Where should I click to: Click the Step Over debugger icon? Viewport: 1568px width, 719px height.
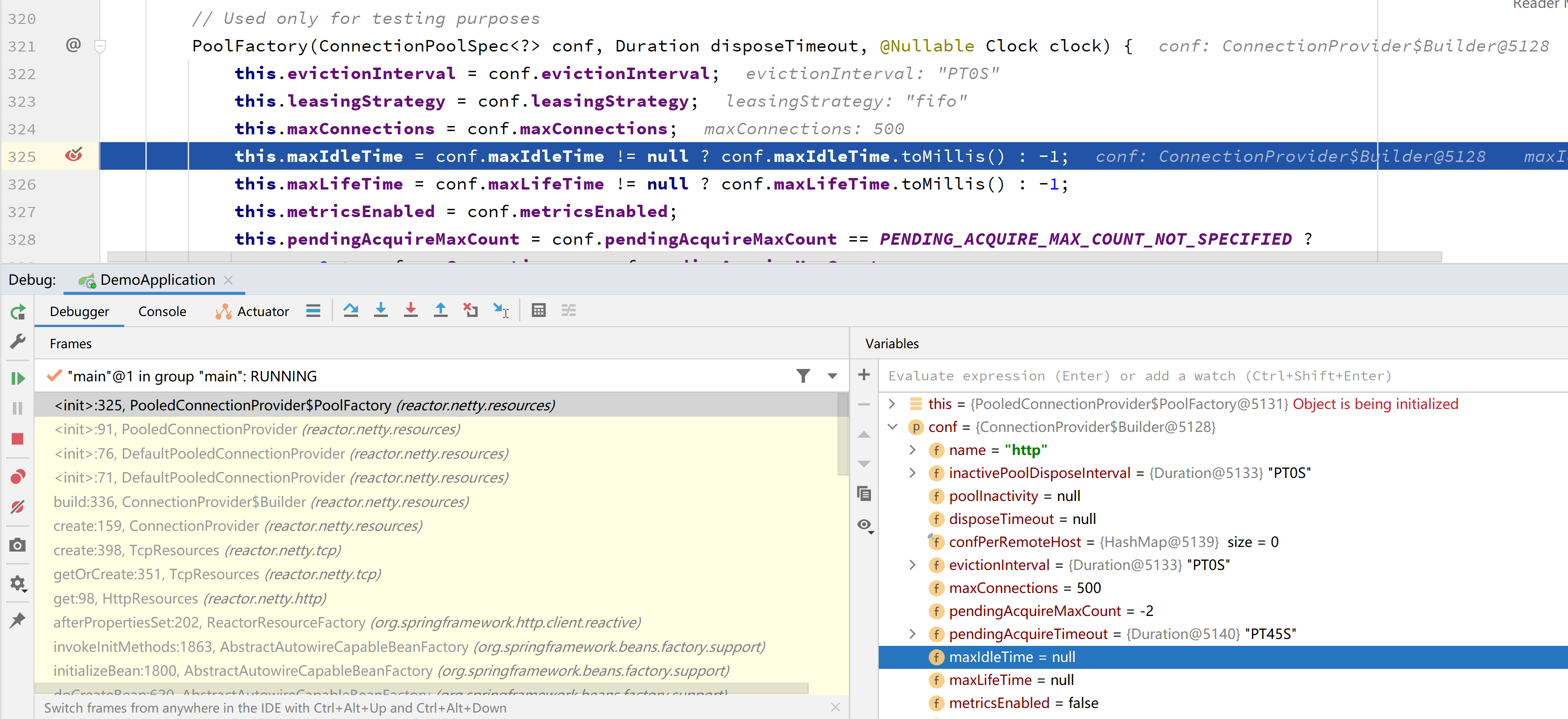(x=351, y=311)
